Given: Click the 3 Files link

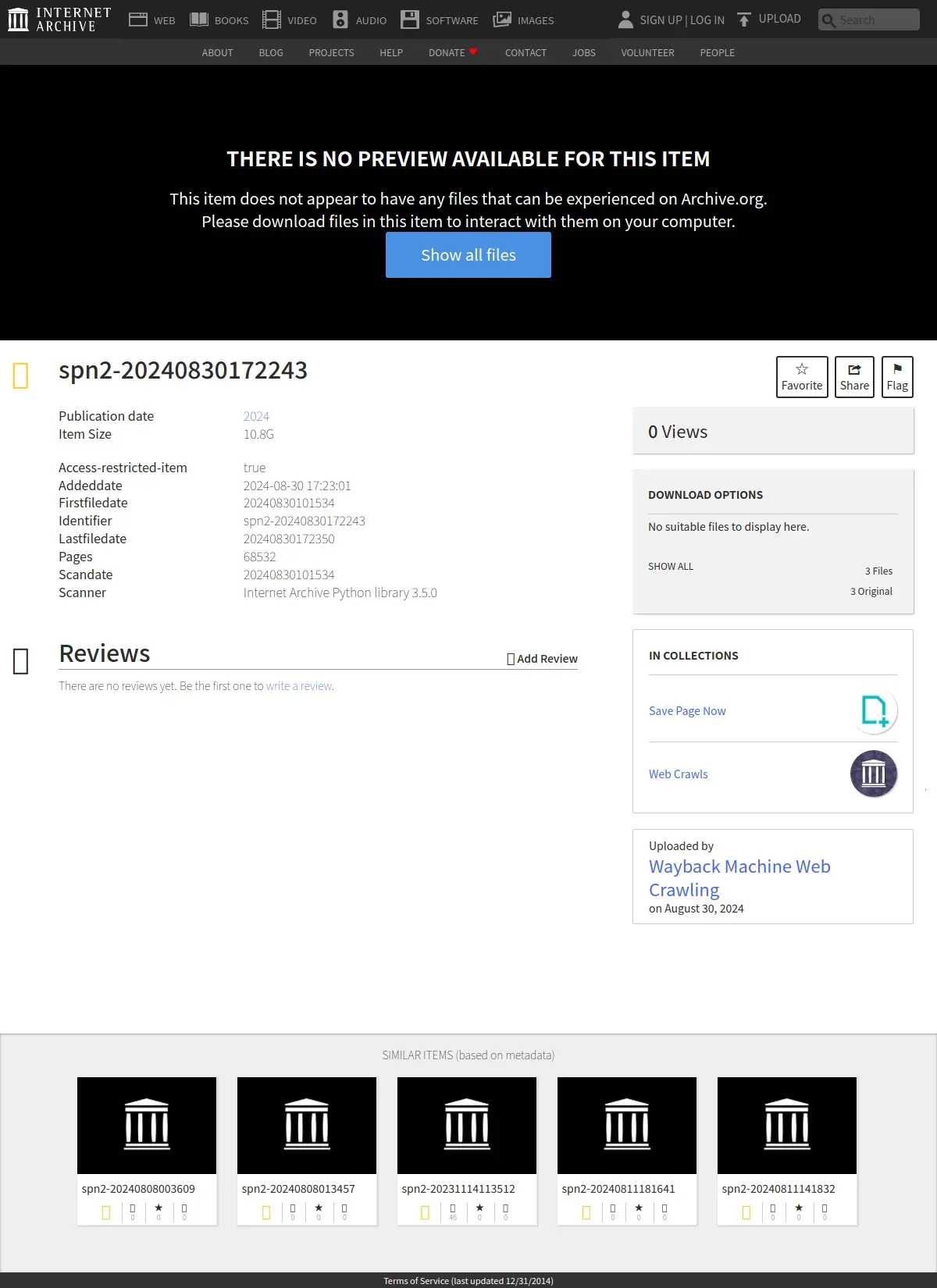Looking at the screenshot, I should coord(878,571).
